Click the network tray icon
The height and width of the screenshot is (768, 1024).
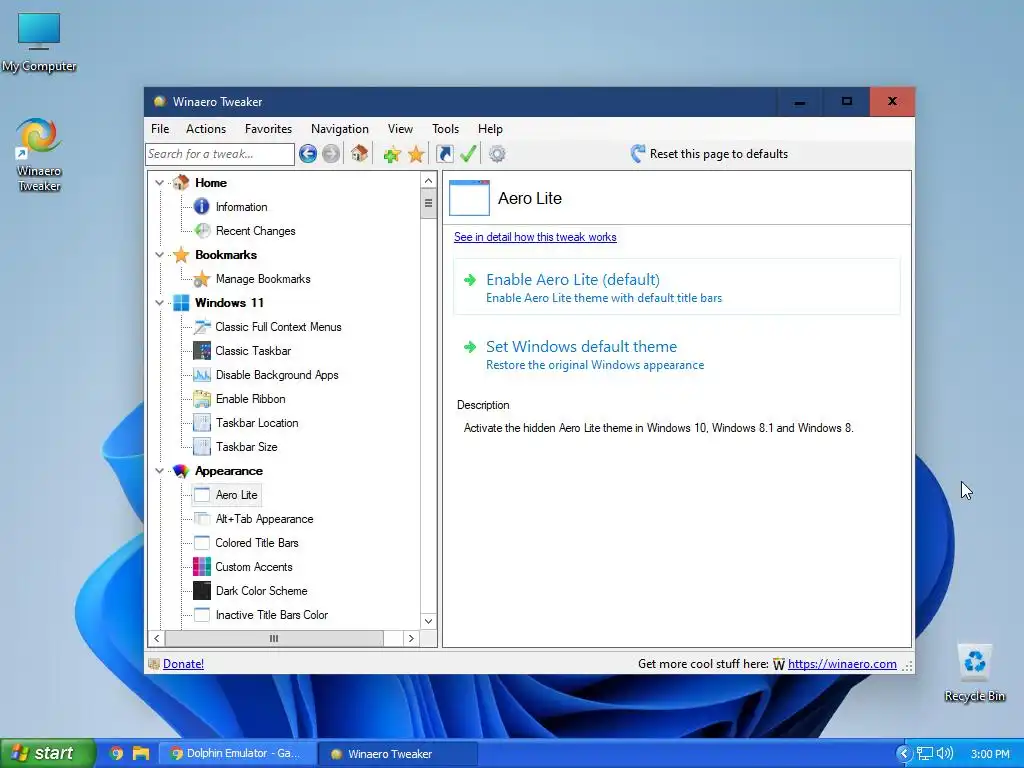click(x=925, y=754)
